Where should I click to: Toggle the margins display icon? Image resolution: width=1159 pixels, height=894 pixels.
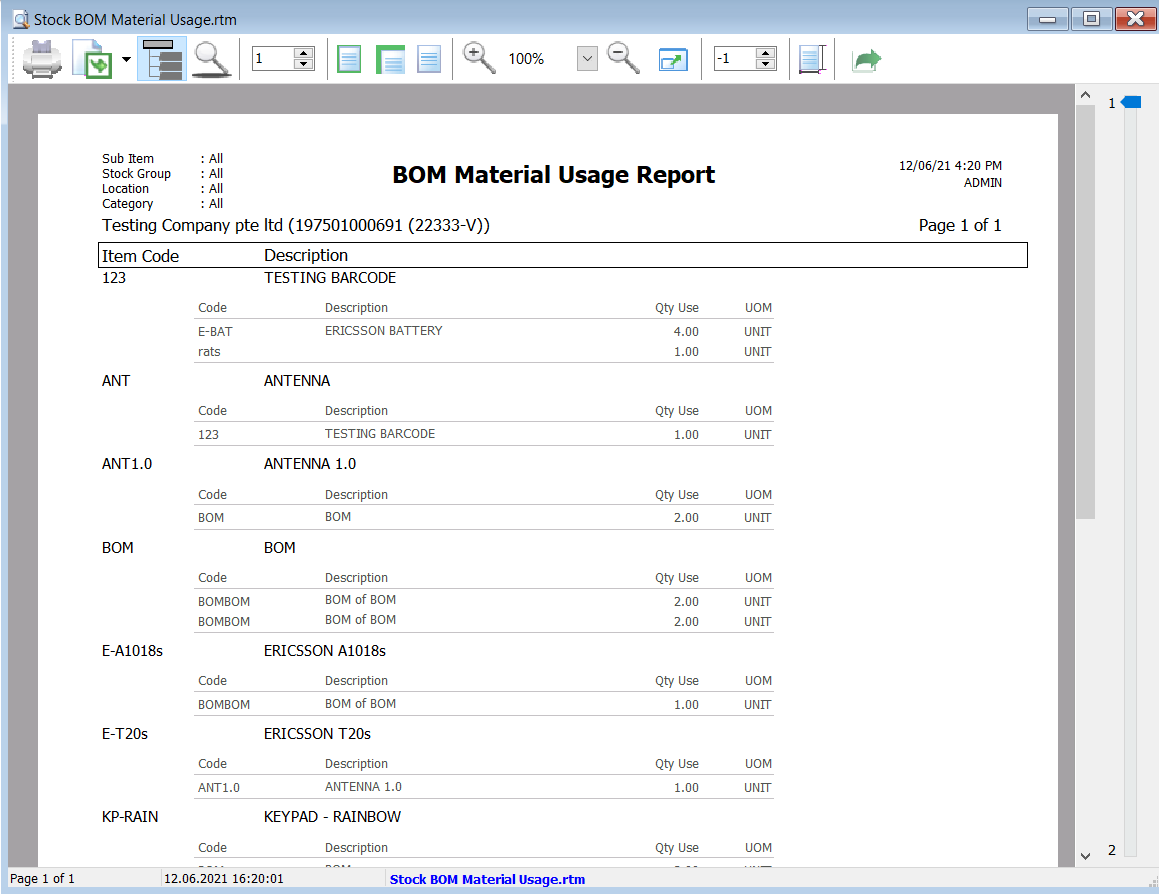(x=812, y=58)
